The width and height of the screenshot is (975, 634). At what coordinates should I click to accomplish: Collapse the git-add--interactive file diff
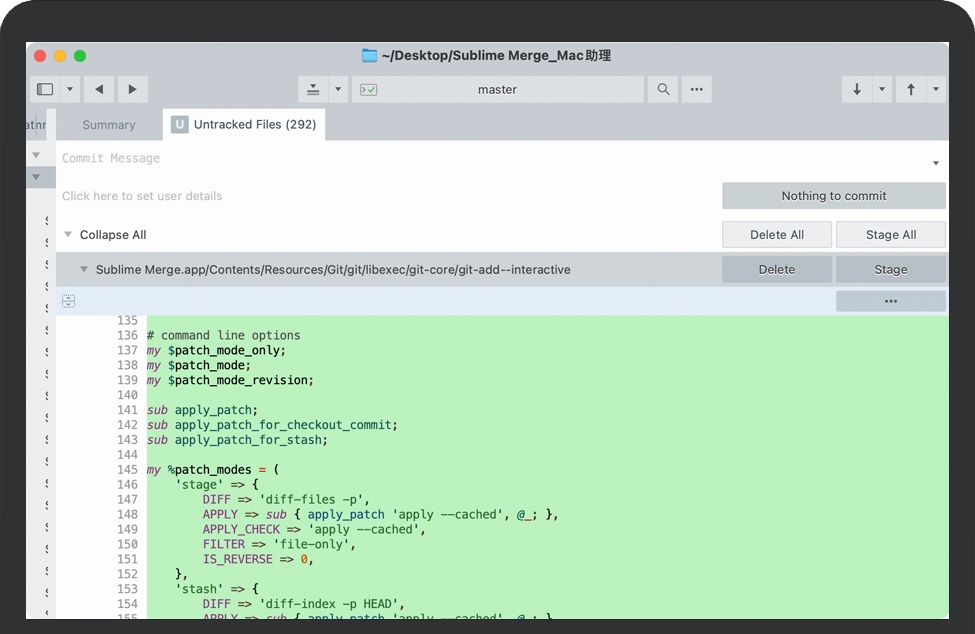[84, 270]
